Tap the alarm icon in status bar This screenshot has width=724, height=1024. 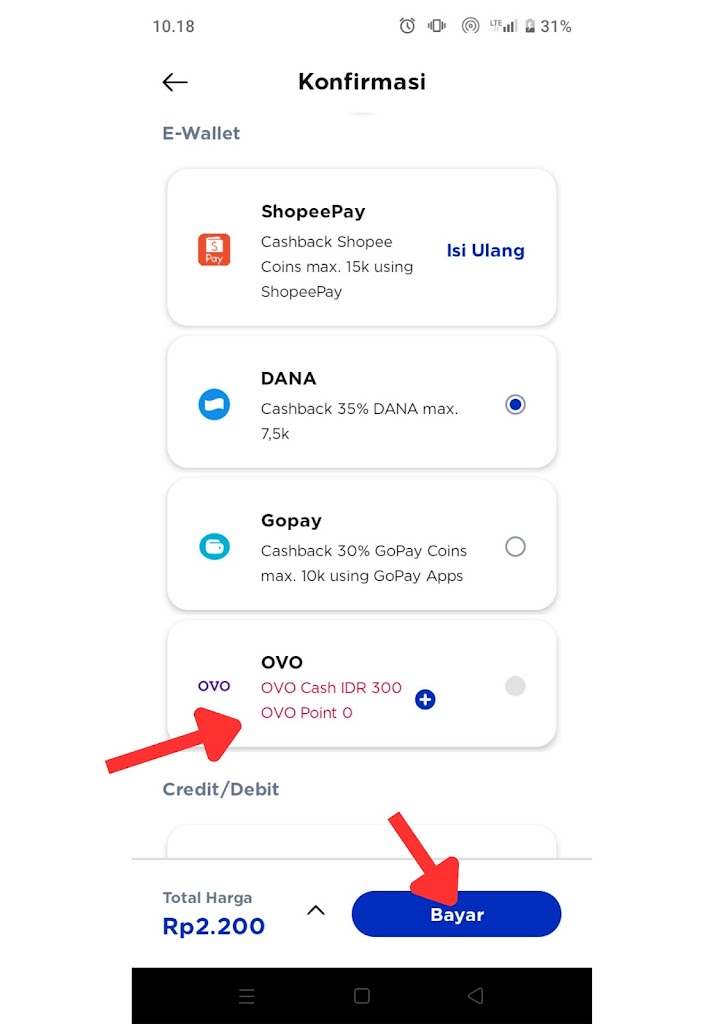point(407,26)
